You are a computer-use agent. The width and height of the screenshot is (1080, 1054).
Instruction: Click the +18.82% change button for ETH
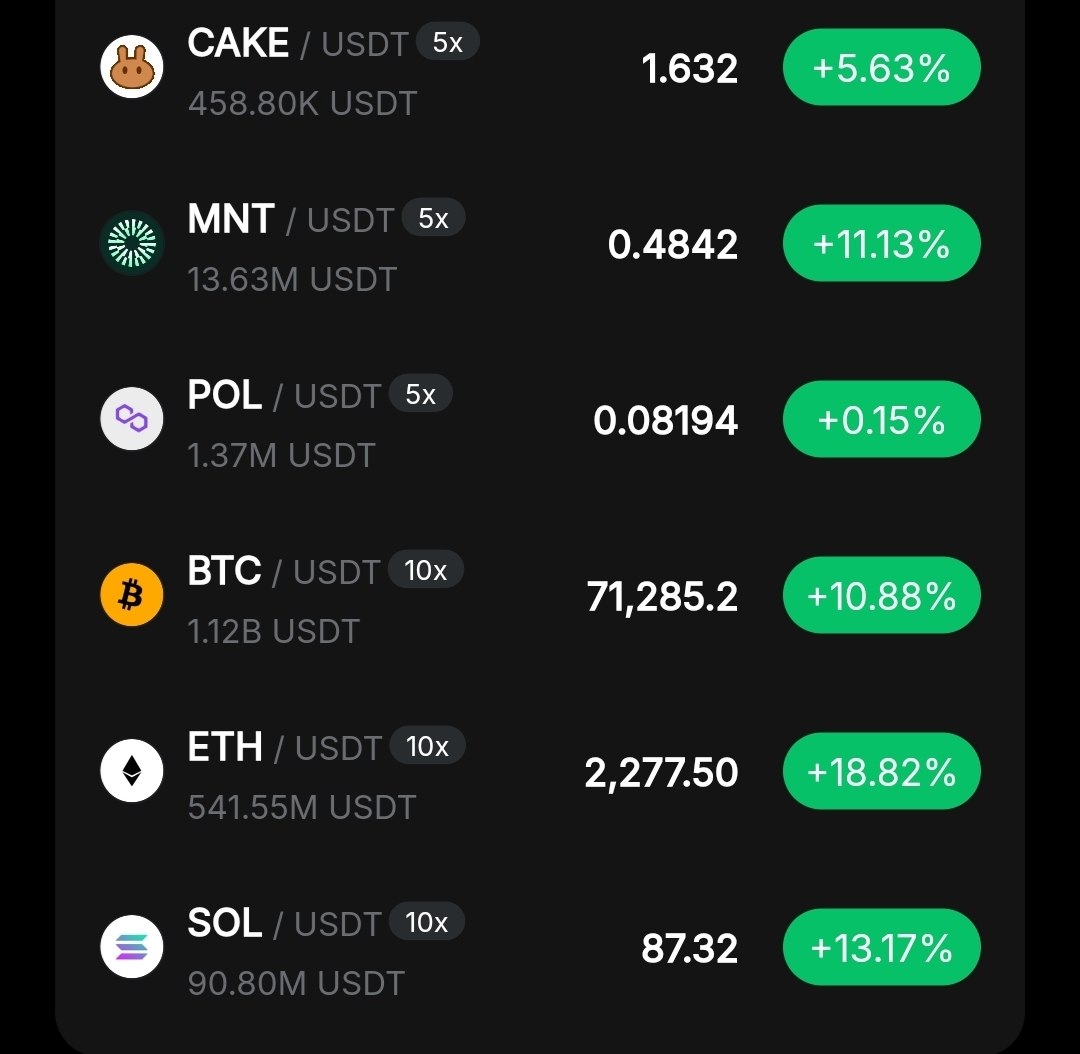click(882, 771)
